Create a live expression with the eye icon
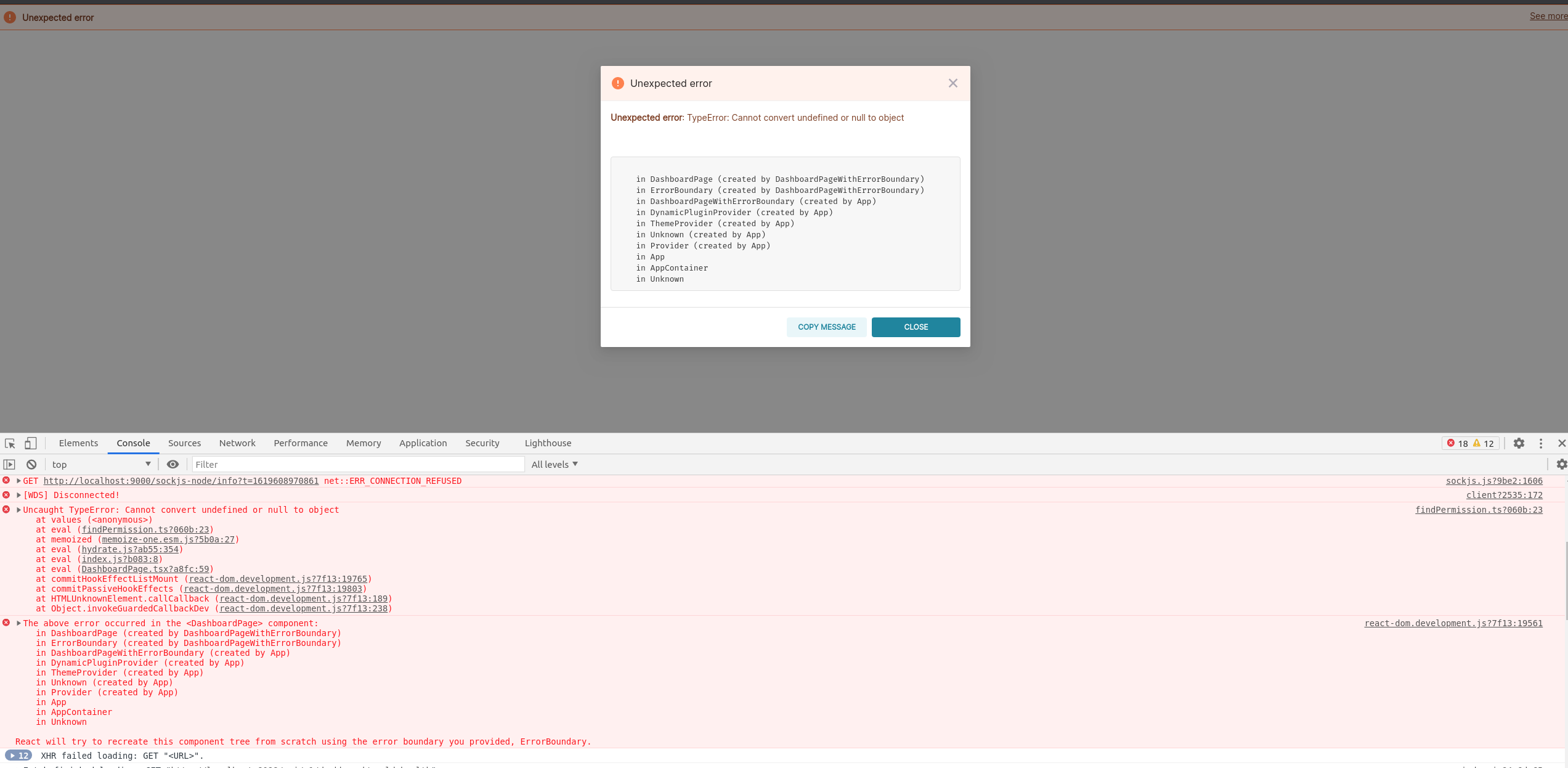The height and width of the screenshot is (768, 1568). click(x=172, y=464)
